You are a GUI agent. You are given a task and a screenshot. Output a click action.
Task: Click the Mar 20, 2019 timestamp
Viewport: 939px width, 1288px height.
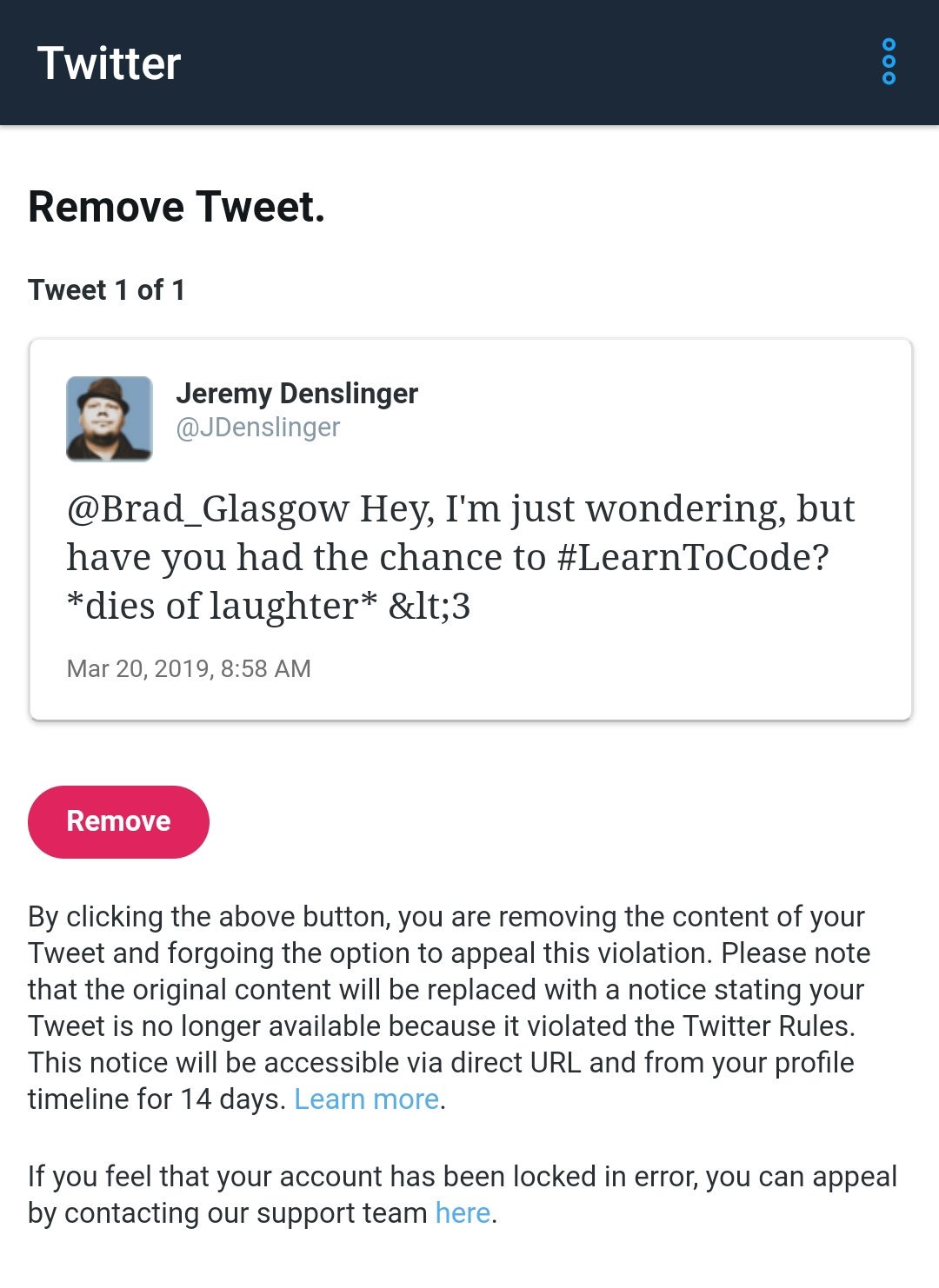click(189, 668)
